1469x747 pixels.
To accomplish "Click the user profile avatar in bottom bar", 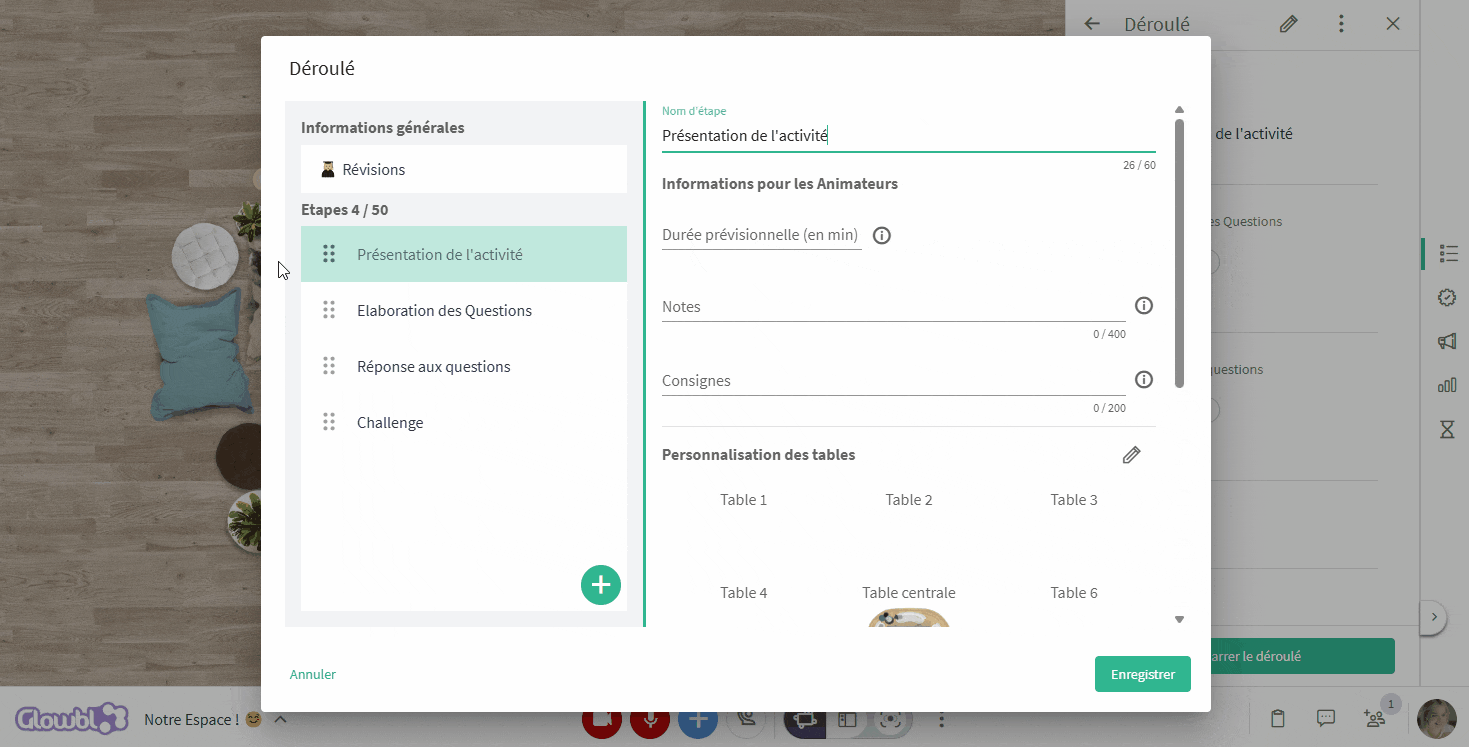I will click(1437, 719).
